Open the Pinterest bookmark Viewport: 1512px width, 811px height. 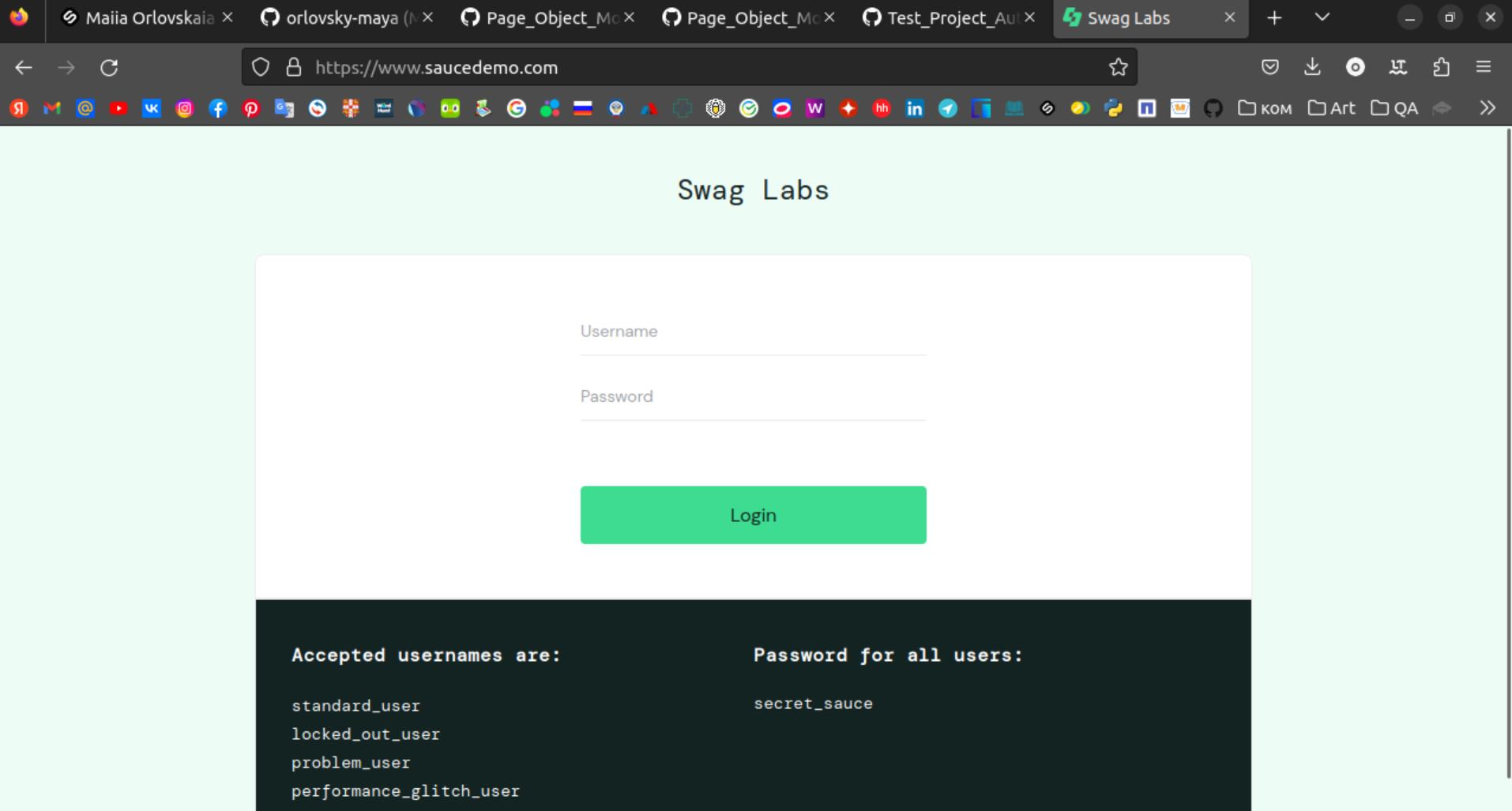coord(251,108)
